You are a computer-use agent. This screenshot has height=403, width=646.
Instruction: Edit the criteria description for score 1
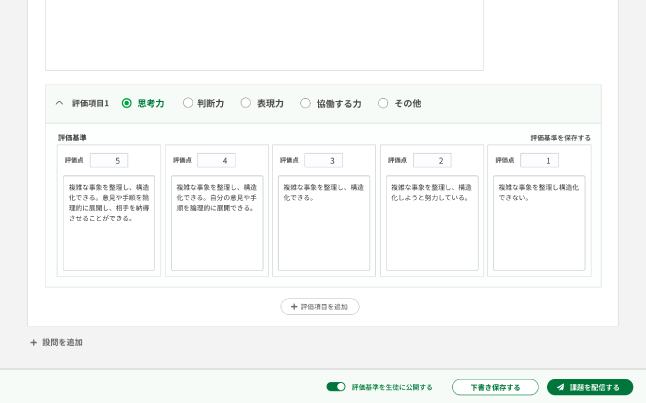[539, 223]
